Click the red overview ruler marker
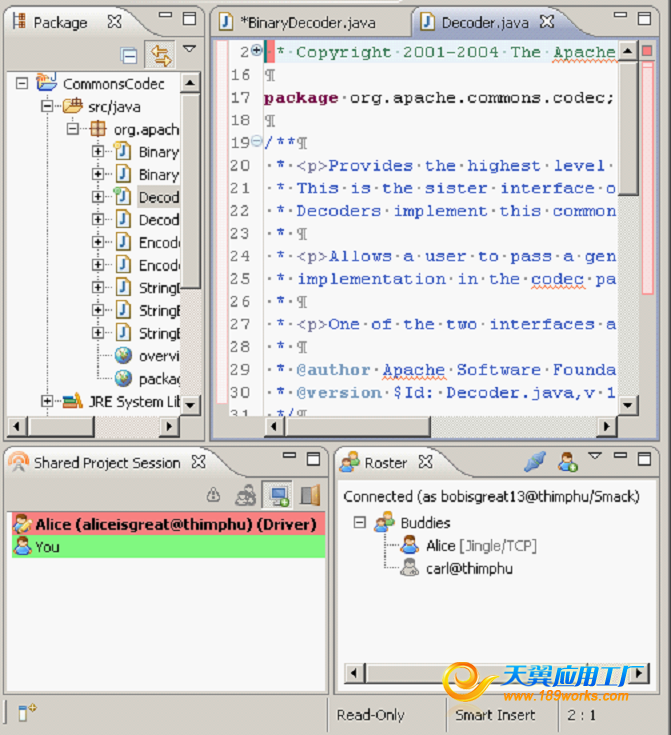The width and height of the screenshot is (671, 735). click(x=648, y=51)
